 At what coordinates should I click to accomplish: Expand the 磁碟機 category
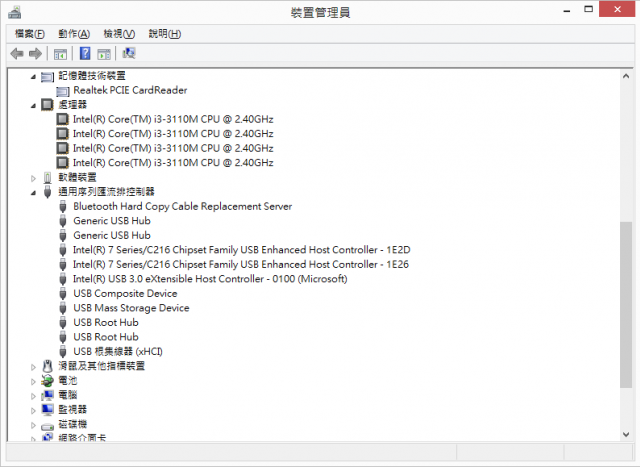(33, 425)
